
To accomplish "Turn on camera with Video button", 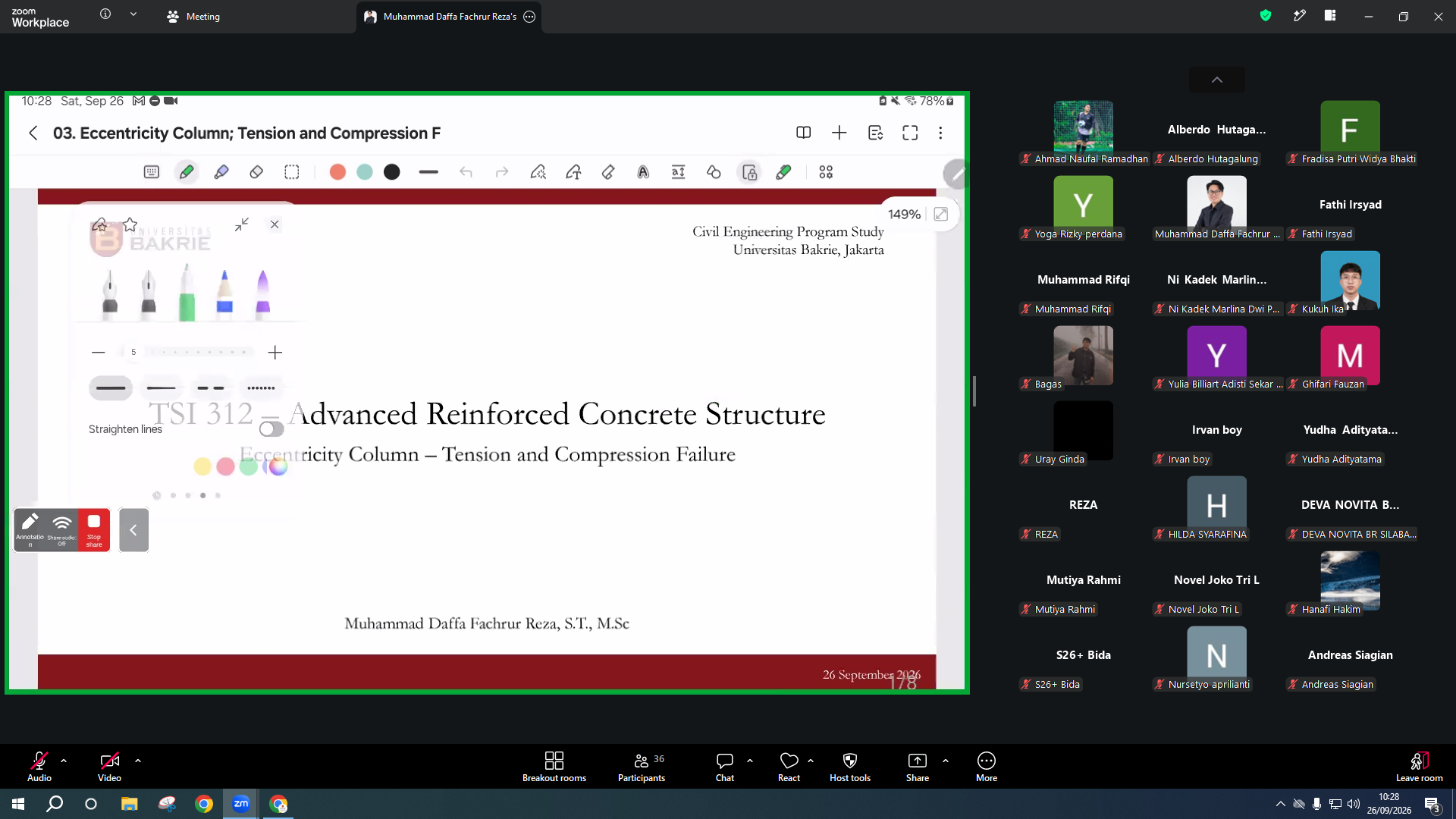I will pos(109,767).
